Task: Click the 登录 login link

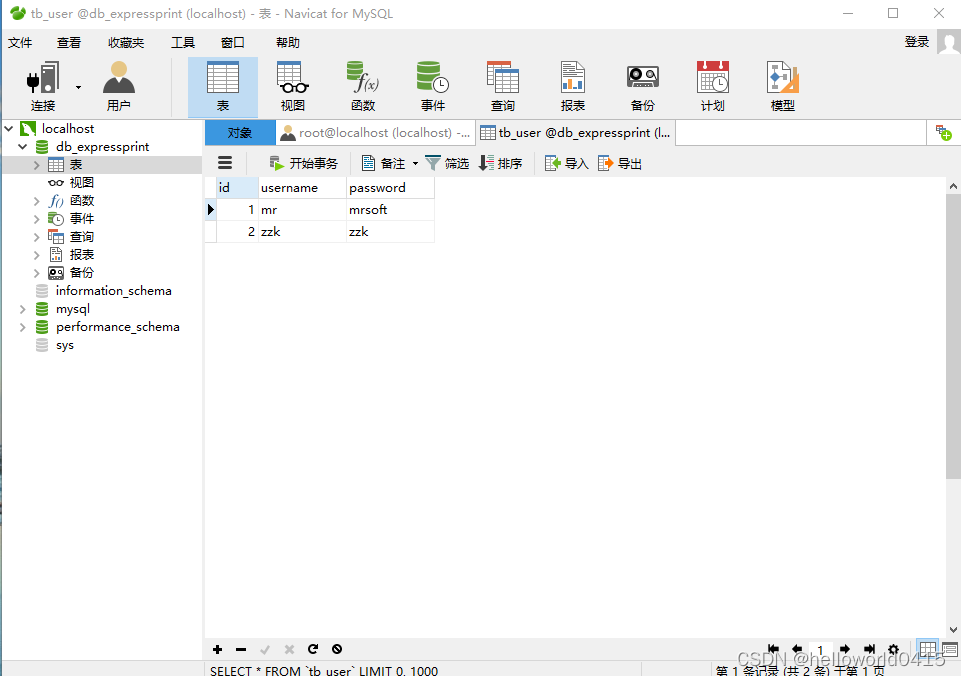Action: point(917,42)
